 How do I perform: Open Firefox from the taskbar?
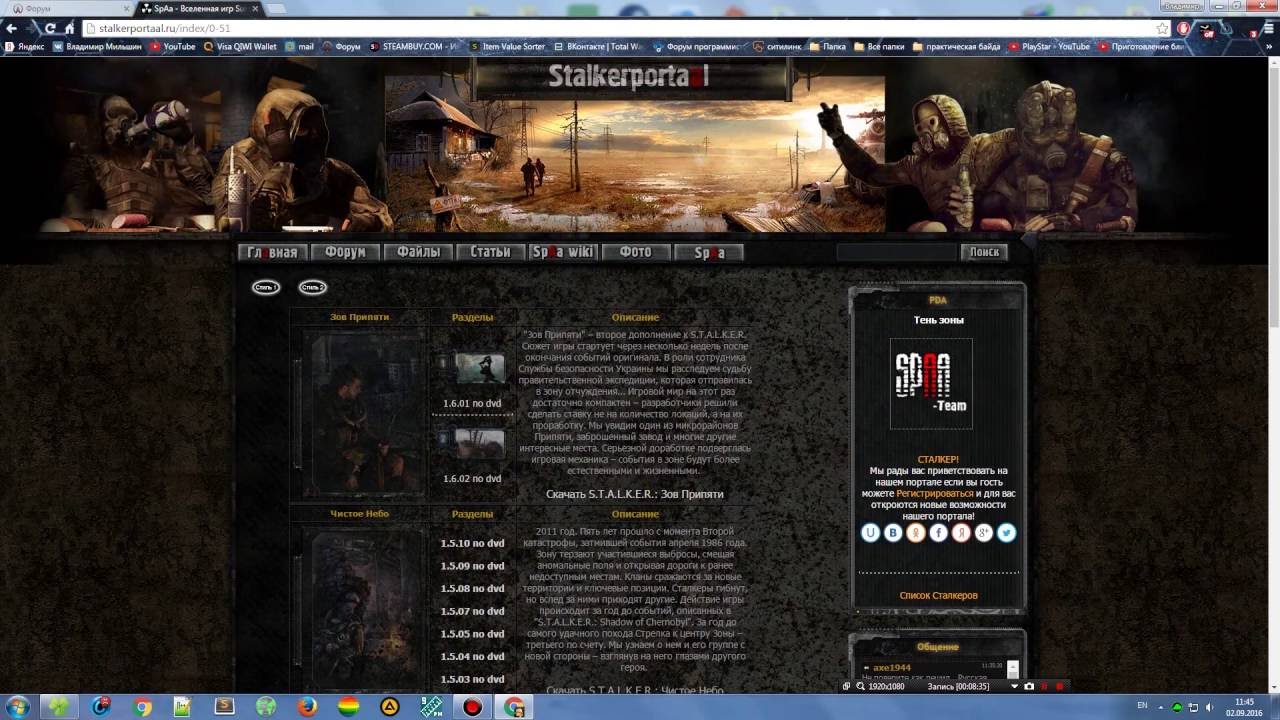tap(307, 707)
